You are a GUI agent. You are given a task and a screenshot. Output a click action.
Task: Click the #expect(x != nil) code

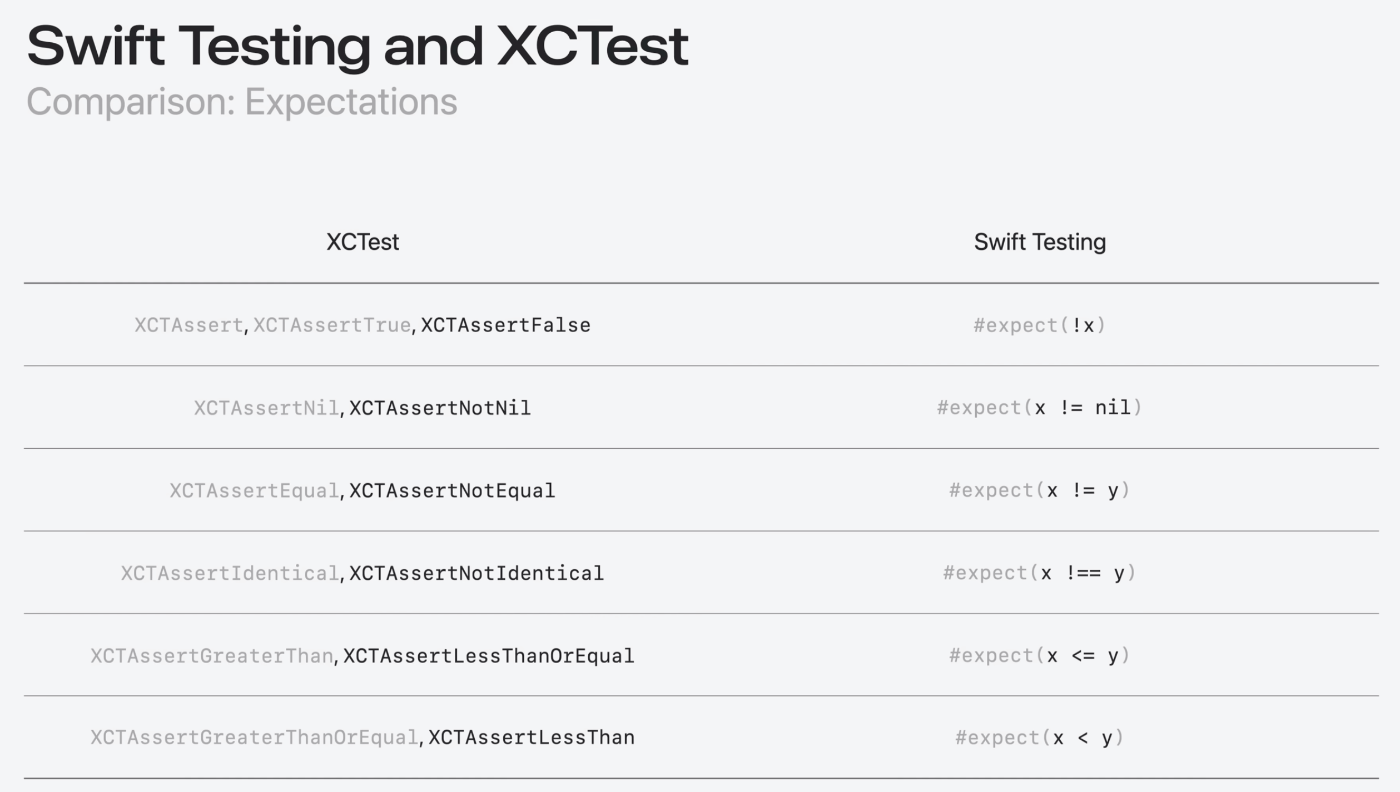(x=1040, y=408)
